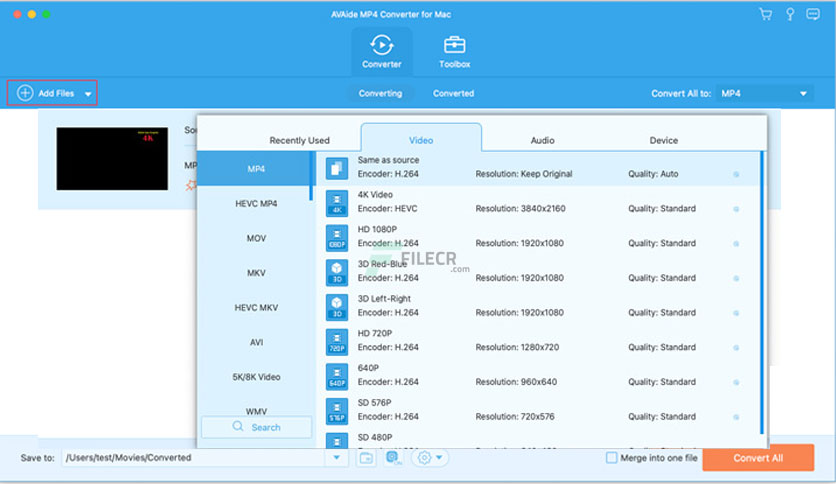The height and width of the screenshot is (484, 836).
Task: Open the Converted tab
Action: [453, 93]
